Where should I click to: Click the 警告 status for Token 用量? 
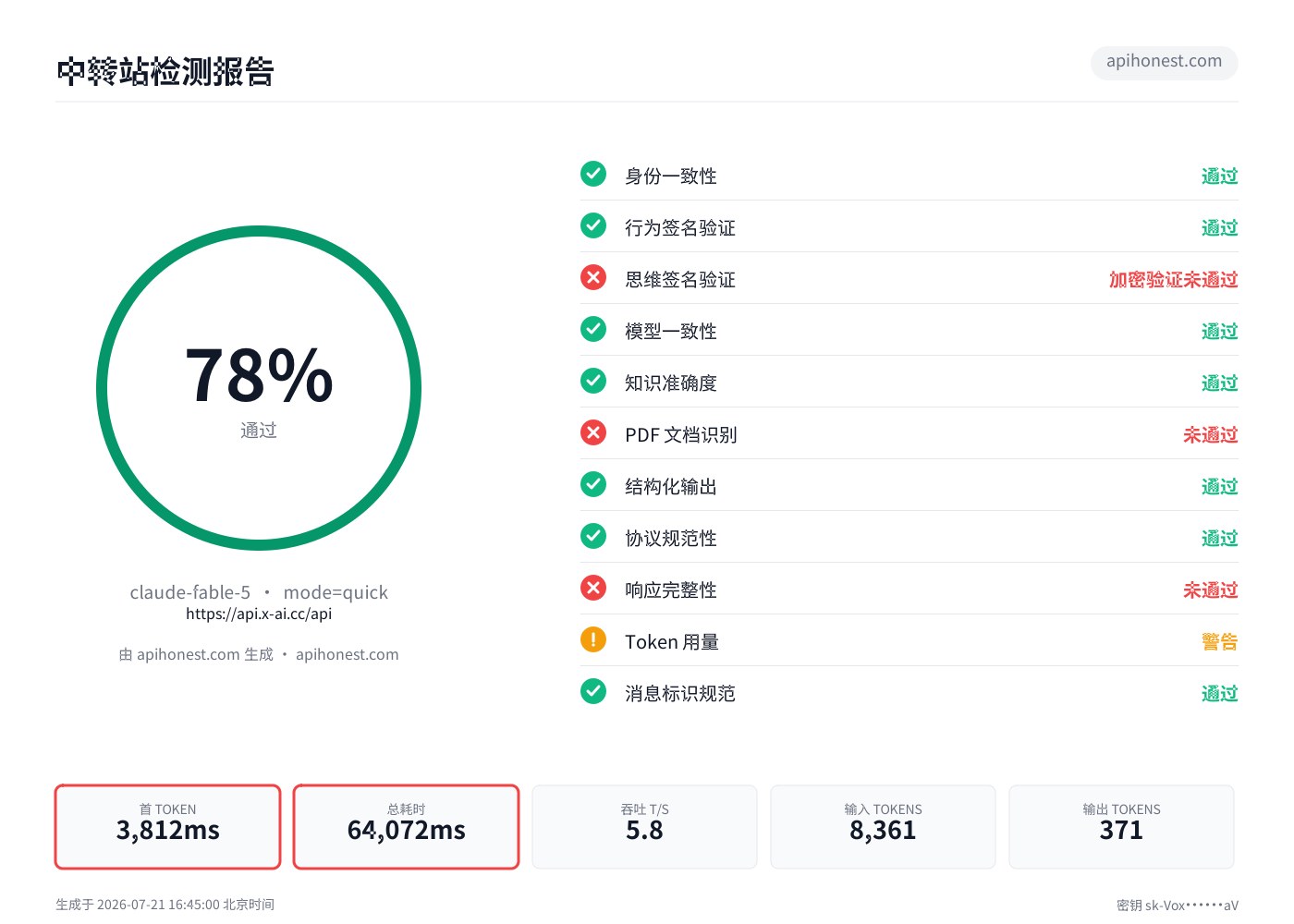(1219, 641)
